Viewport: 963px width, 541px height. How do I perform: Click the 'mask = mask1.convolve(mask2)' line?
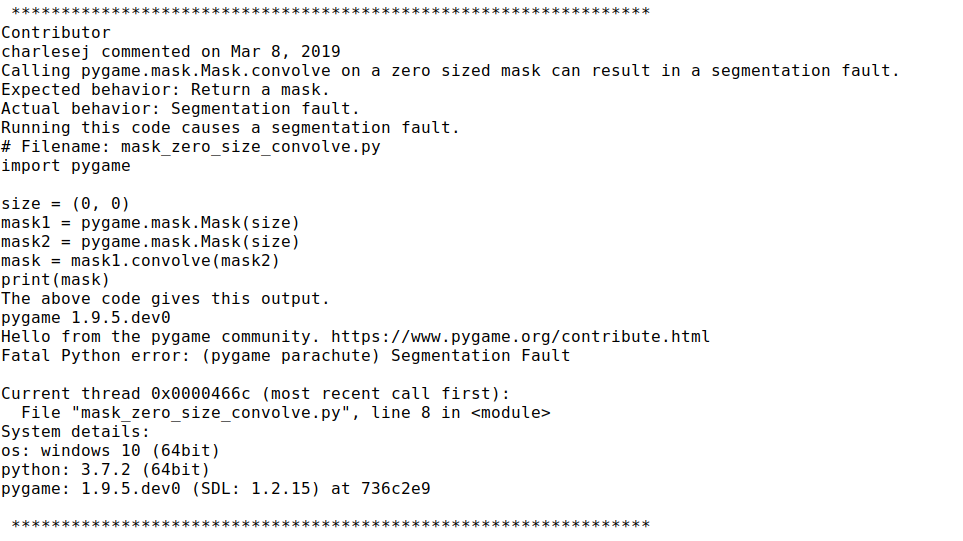tap(140, 261)
